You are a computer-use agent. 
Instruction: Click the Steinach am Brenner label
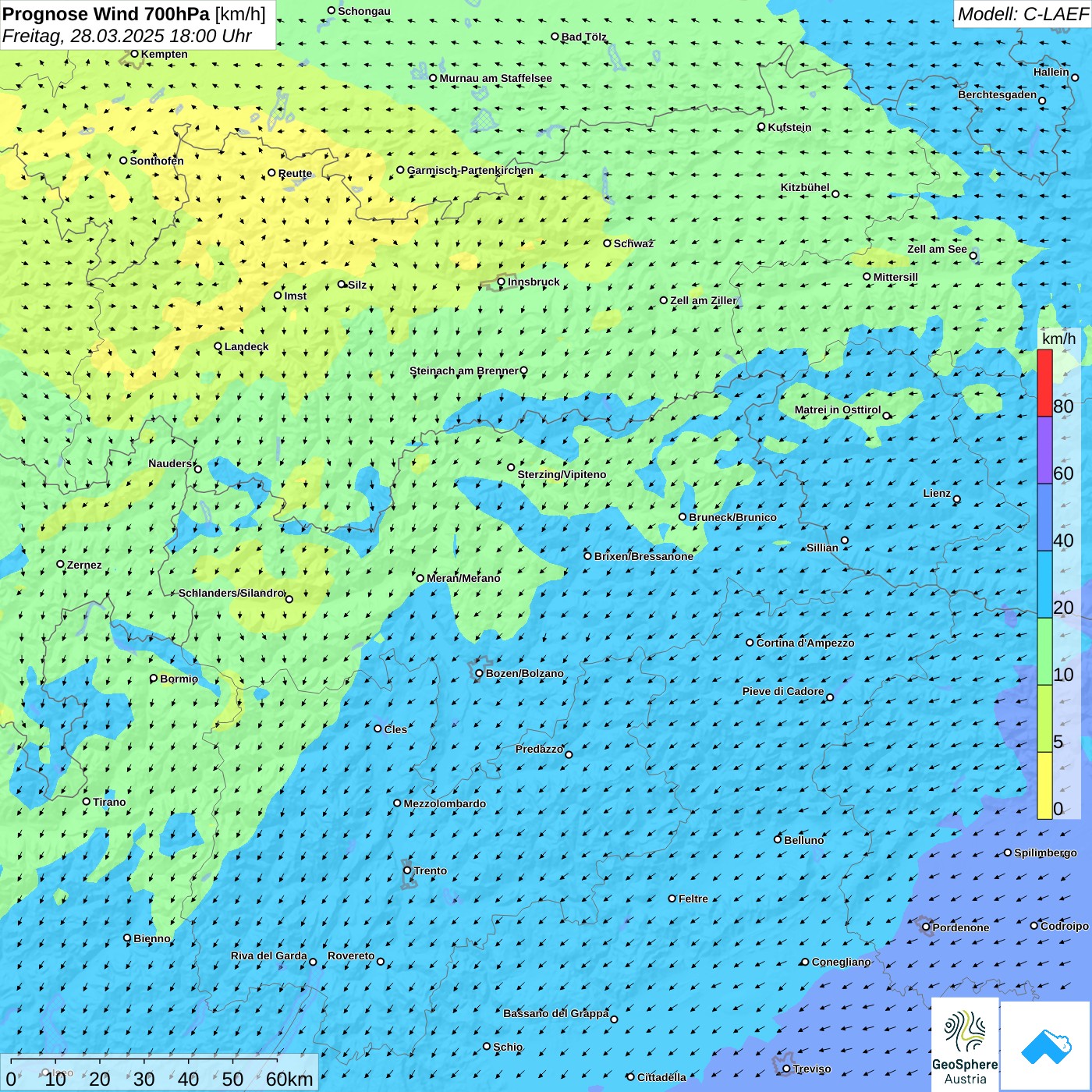(464, 370)
